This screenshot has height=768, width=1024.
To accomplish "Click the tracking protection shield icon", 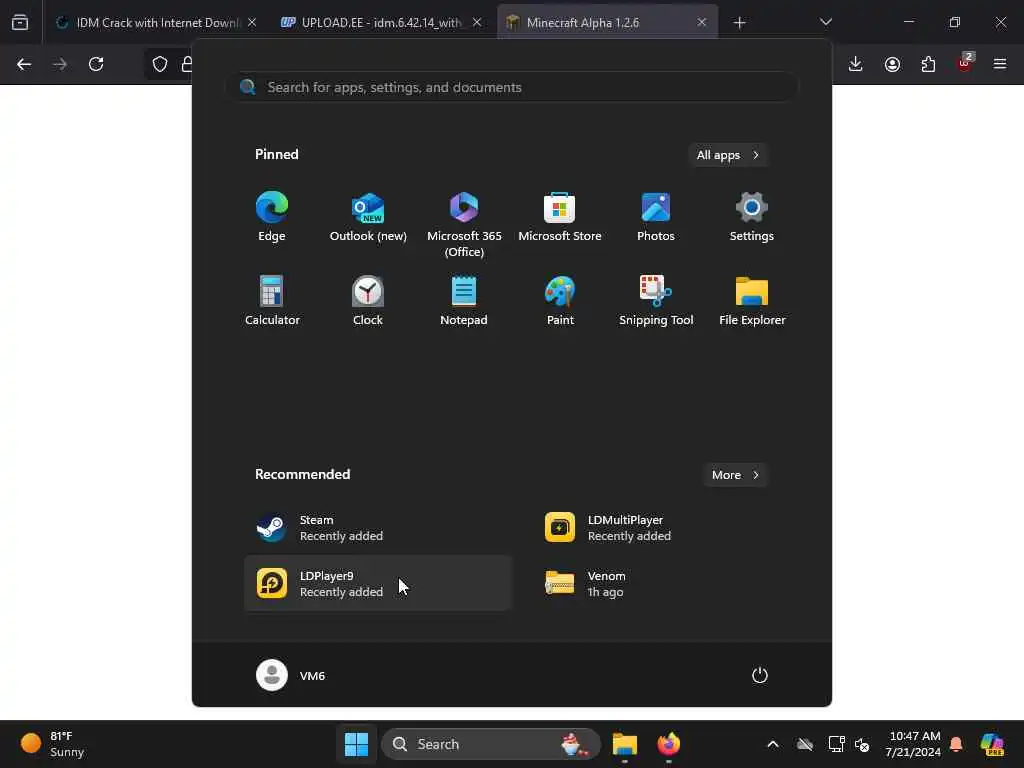I will 160,64.
